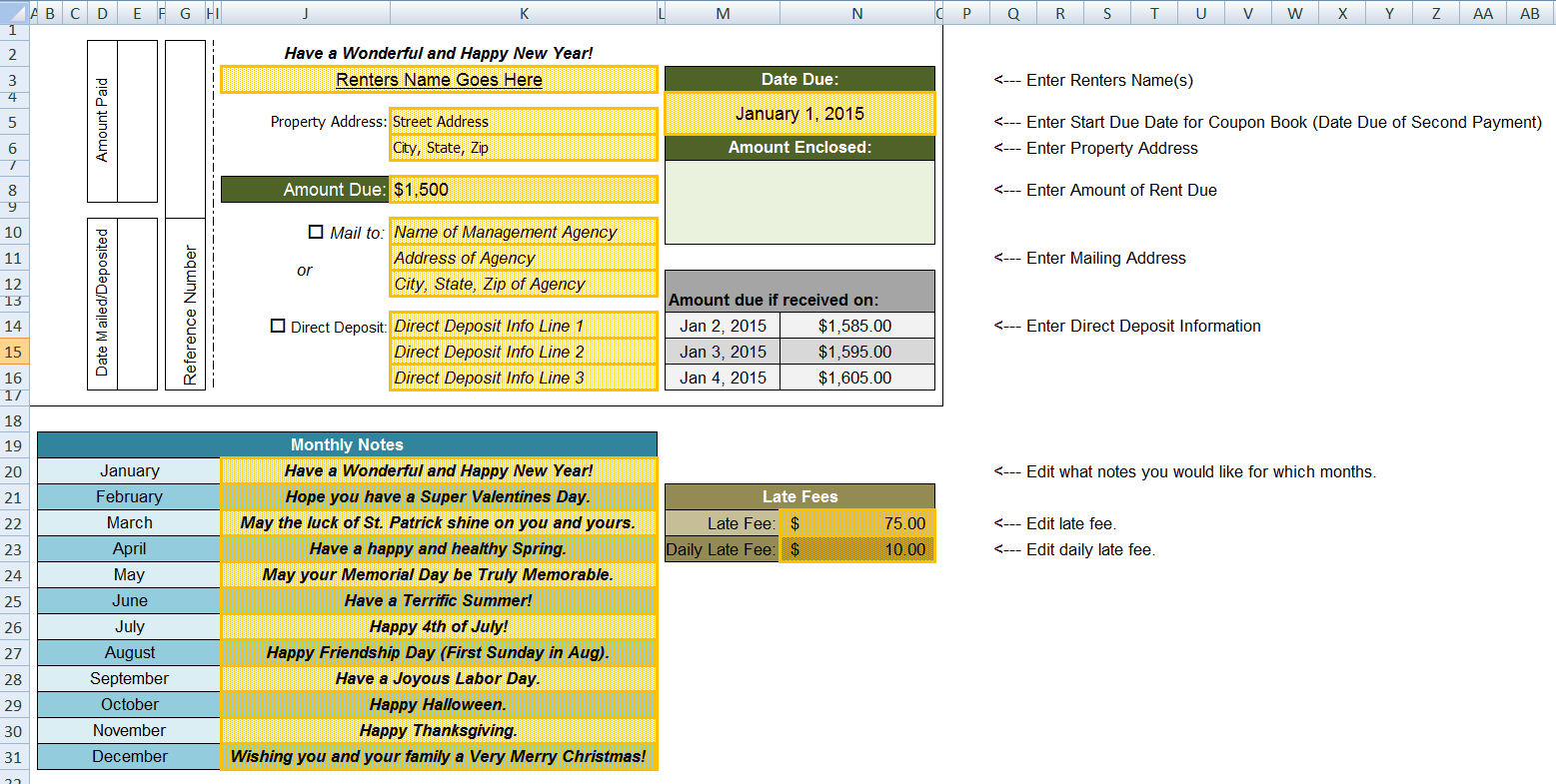Select the 'January' month cell

[129, 470]
